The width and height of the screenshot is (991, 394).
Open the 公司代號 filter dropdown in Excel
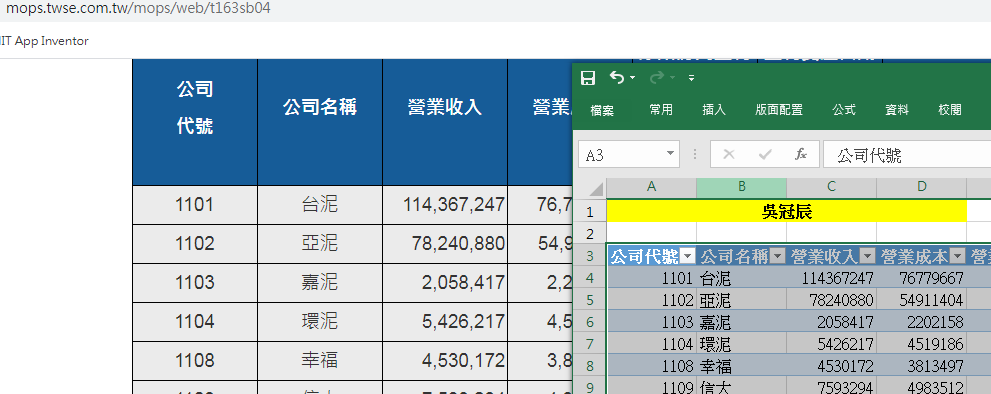(x=688, y=256)
